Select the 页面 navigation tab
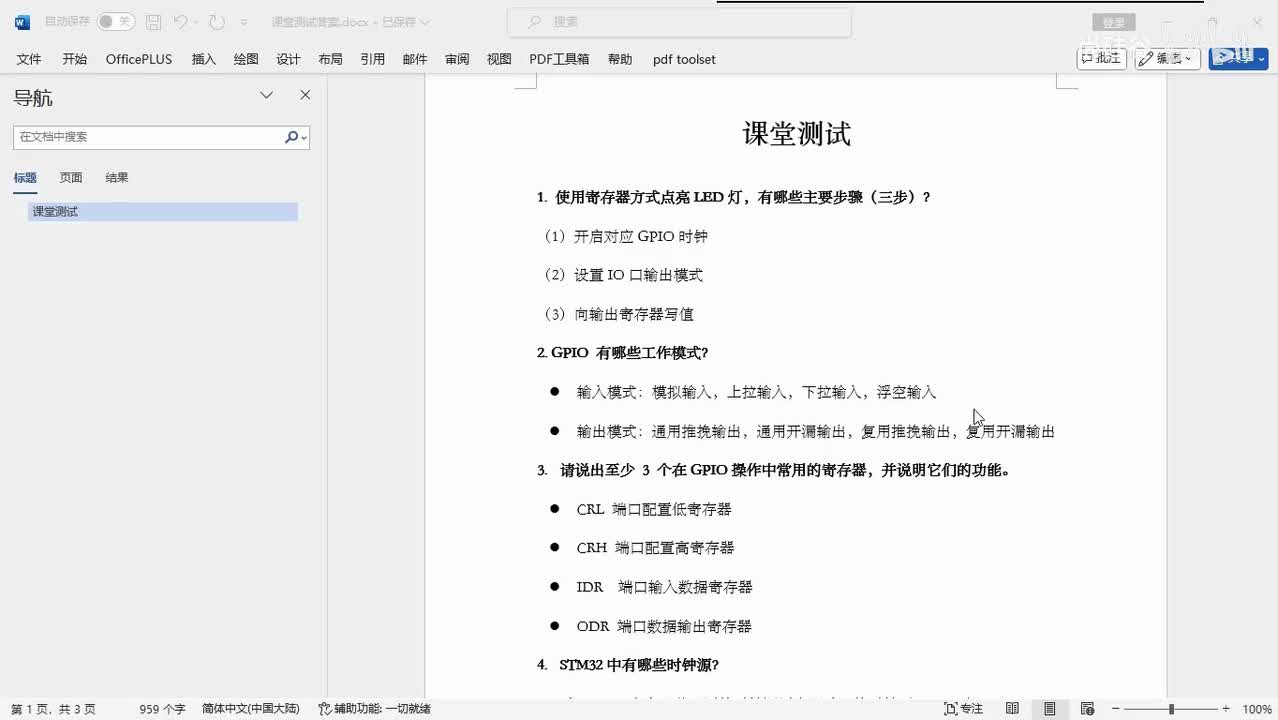 click(71, 178)
